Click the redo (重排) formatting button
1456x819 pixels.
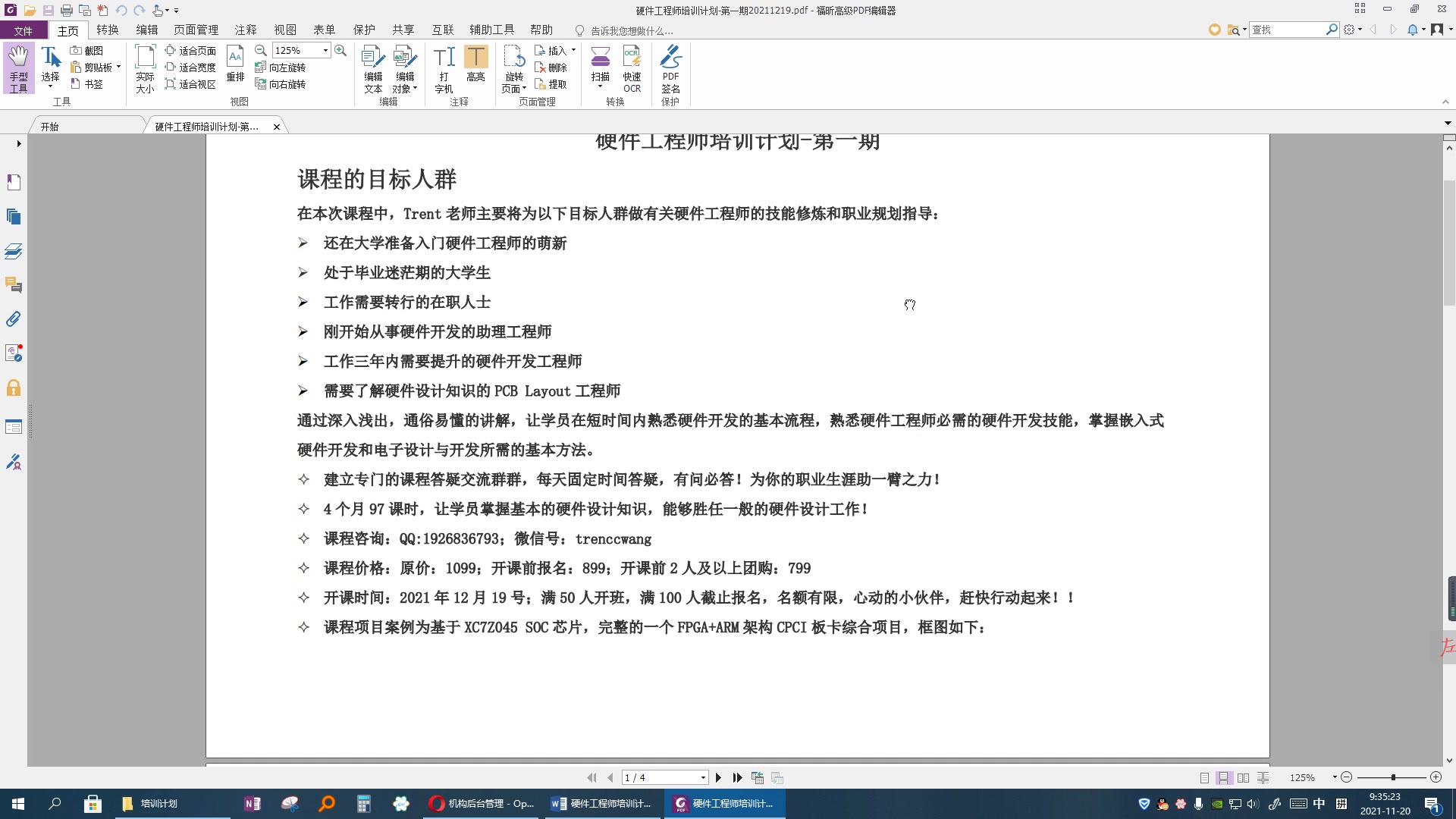click(x=234, y=68)
